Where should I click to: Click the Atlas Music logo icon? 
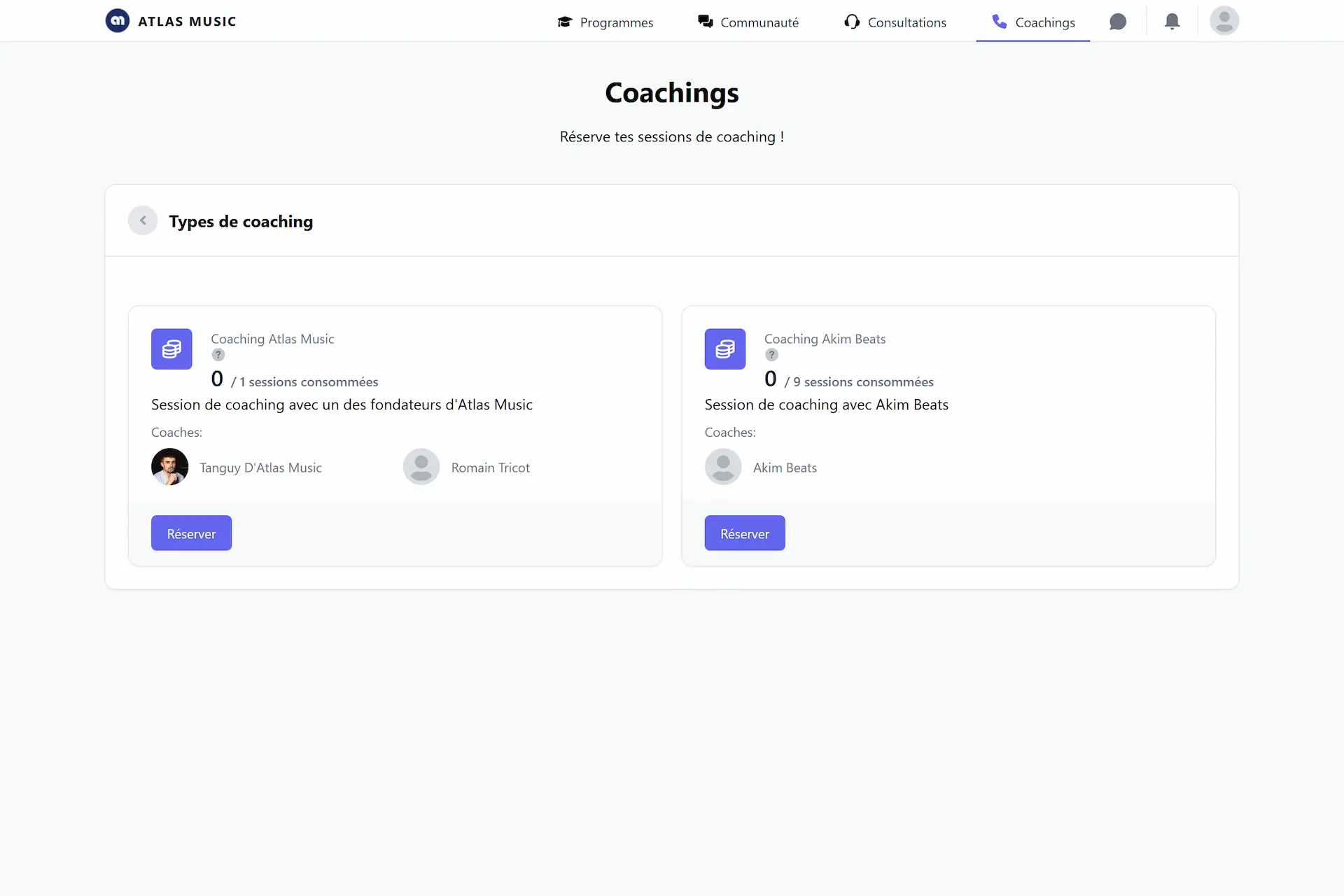[x=118, y=21]
